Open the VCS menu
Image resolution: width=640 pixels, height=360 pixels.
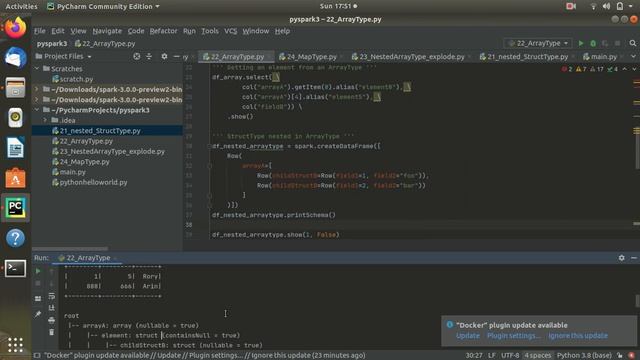[230, 31]
